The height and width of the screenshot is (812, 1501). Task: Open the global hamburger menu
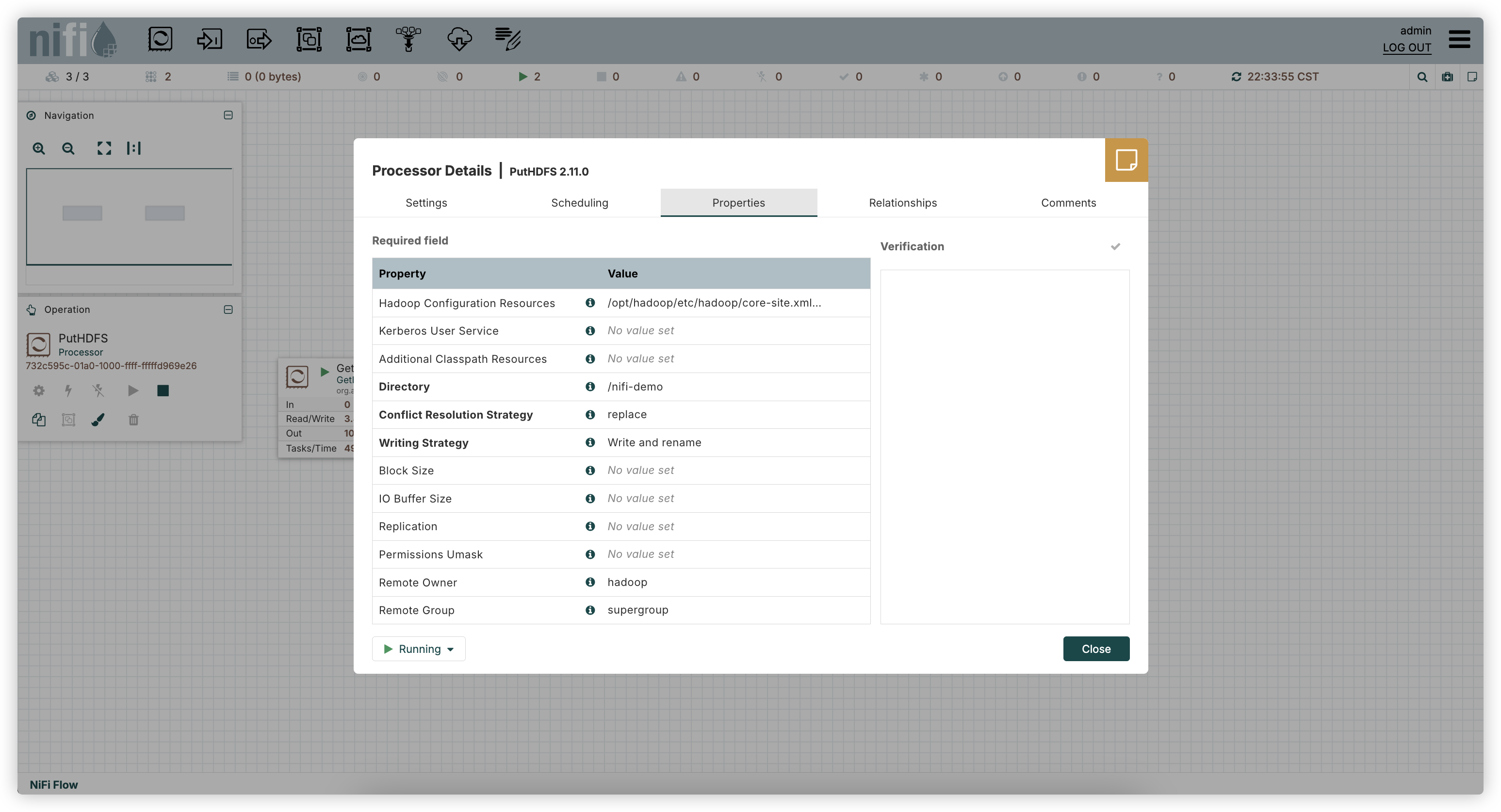coord(1459,39)
